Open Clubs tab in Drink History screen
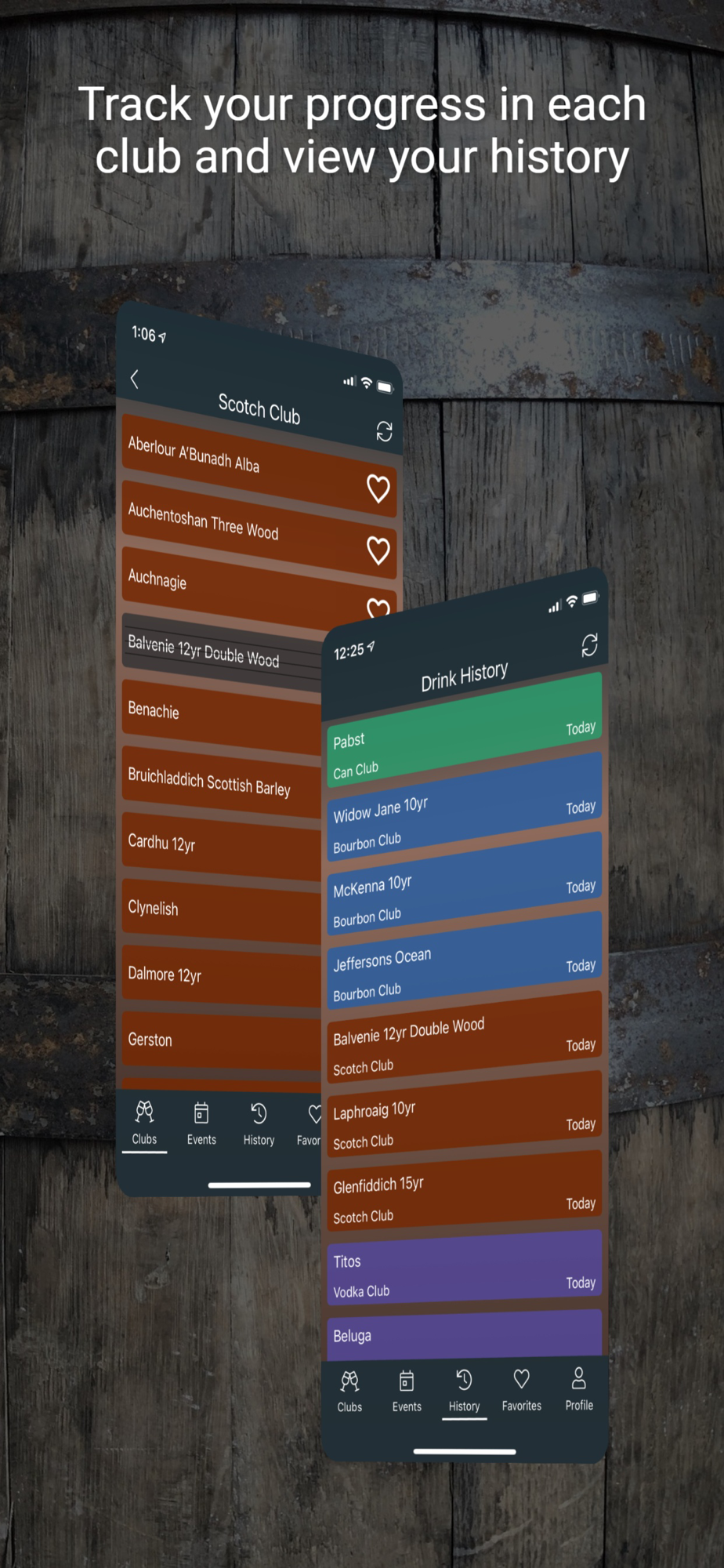 pyautogui.click(x=349, y=1392)
